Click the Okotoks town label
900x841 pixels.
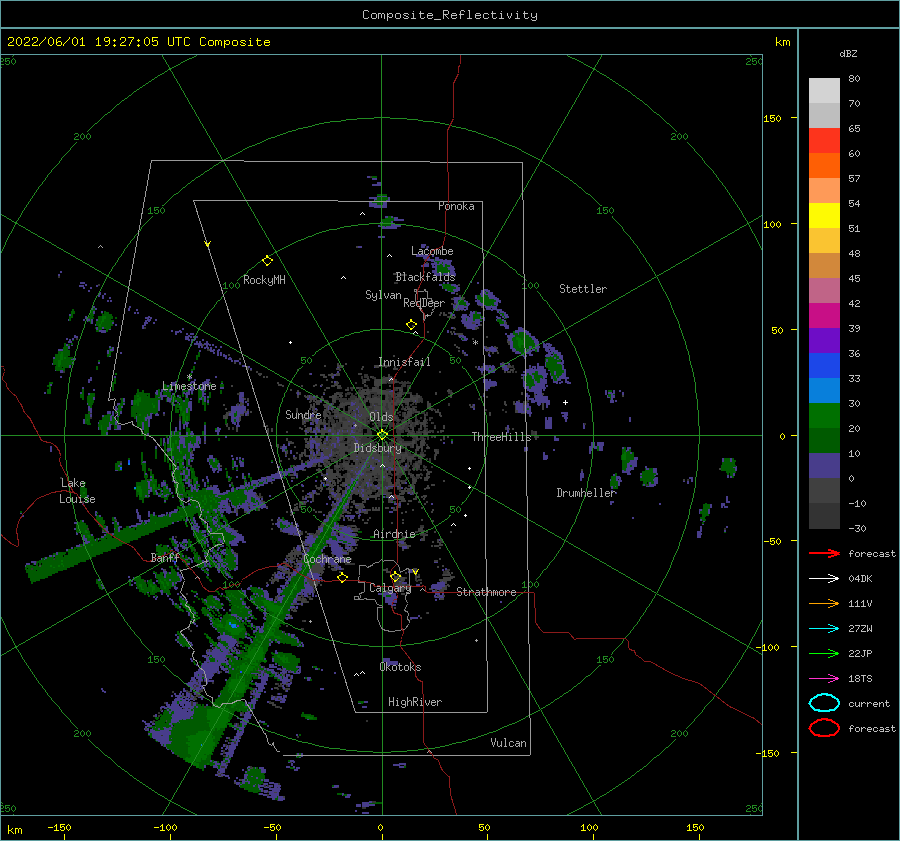tap(400, 667)
